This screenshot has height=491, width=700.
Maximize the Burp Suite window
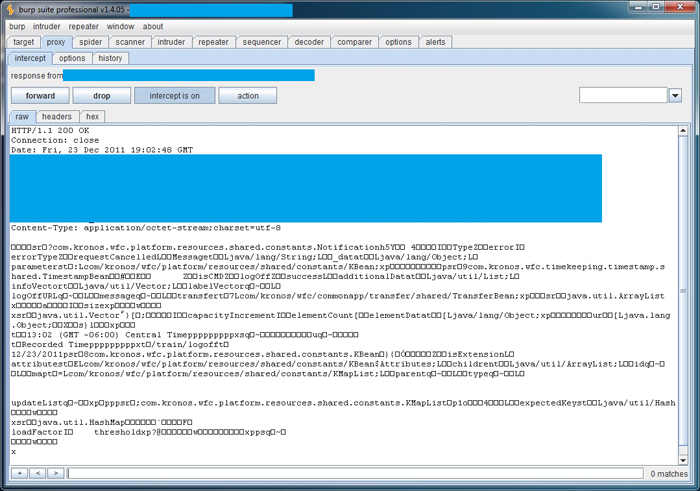tap(656, 7)
